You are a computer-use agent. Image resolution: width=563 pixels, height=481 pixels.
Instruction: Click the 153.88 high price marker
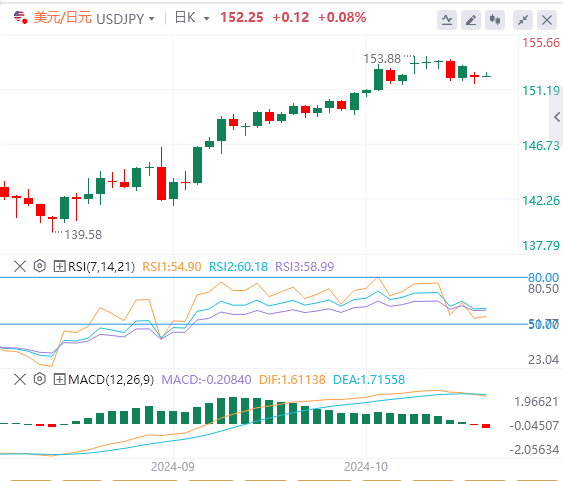[x=382, y=59]
